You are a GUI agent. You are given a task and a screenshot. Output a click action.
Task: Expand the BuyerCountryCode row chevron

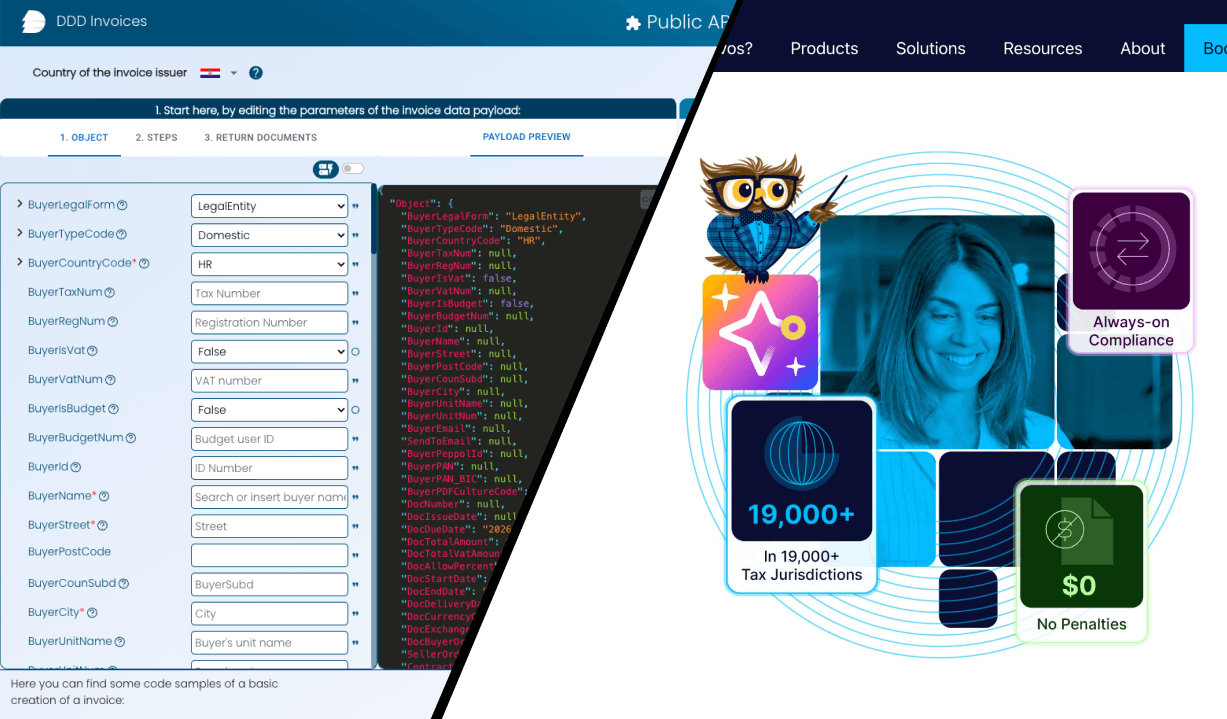(x=20, y=263)
